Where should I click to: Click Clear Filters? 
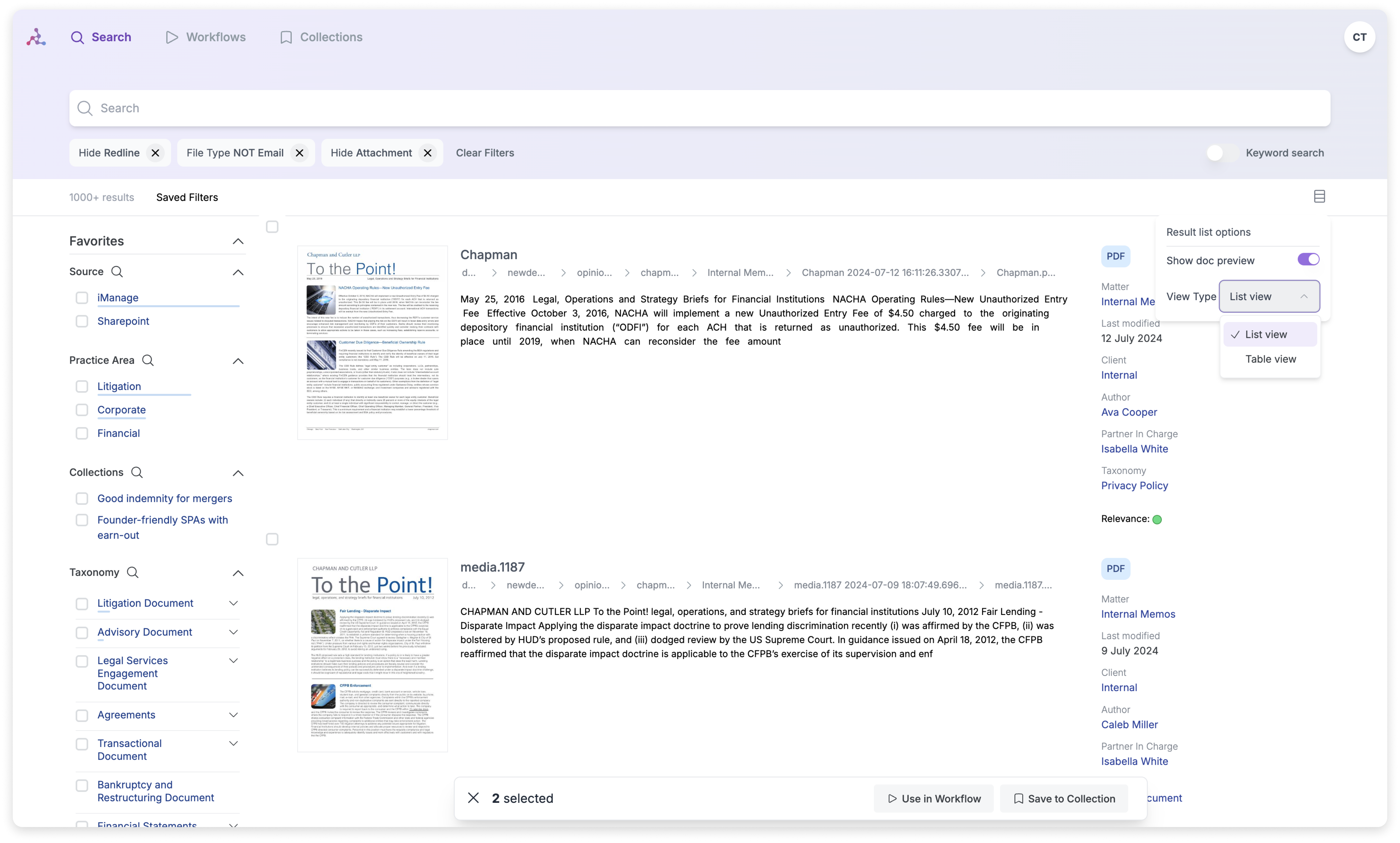click(x=485, y=153)
